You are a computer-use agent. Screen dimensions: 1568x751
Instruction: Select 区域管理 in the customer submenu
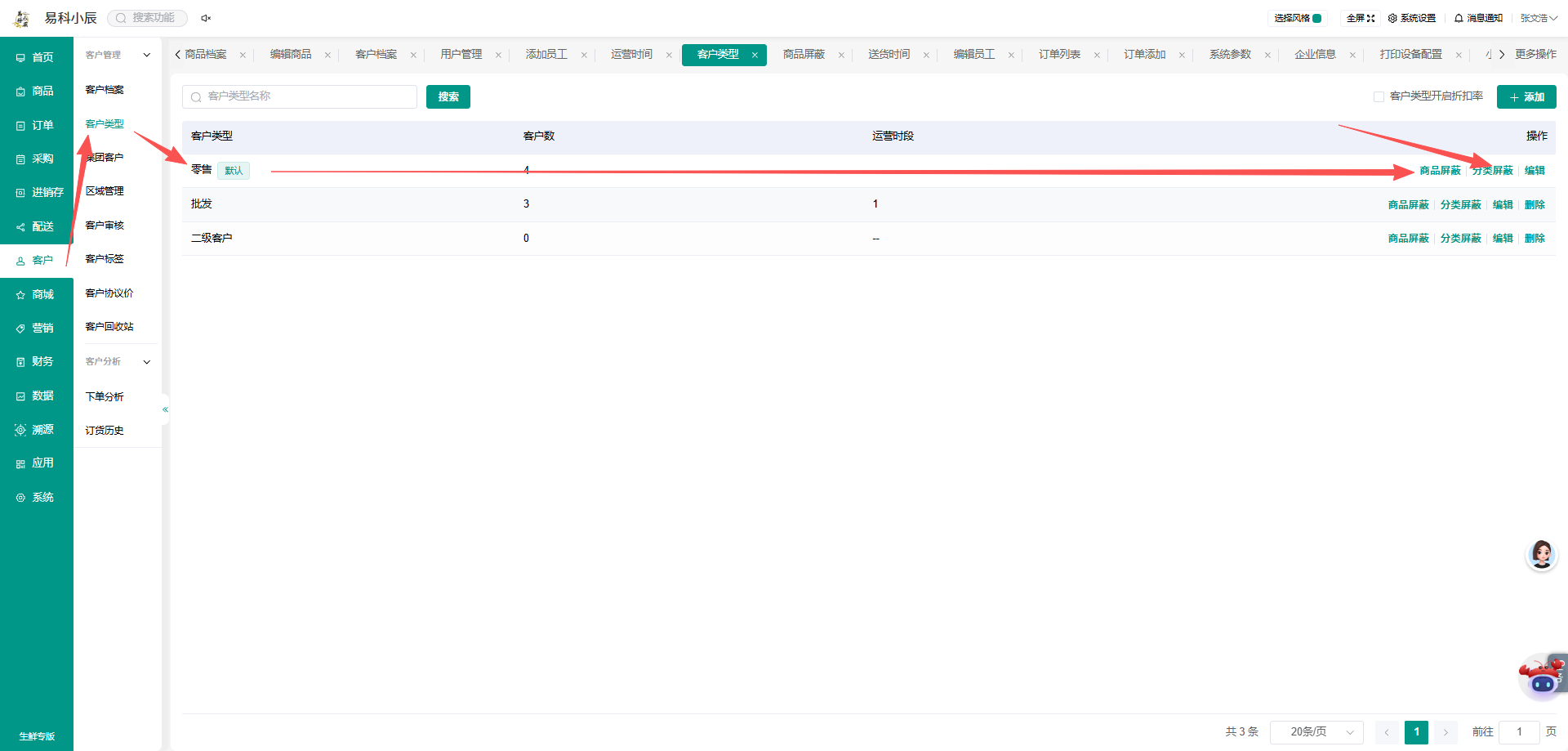pos(105,191)
